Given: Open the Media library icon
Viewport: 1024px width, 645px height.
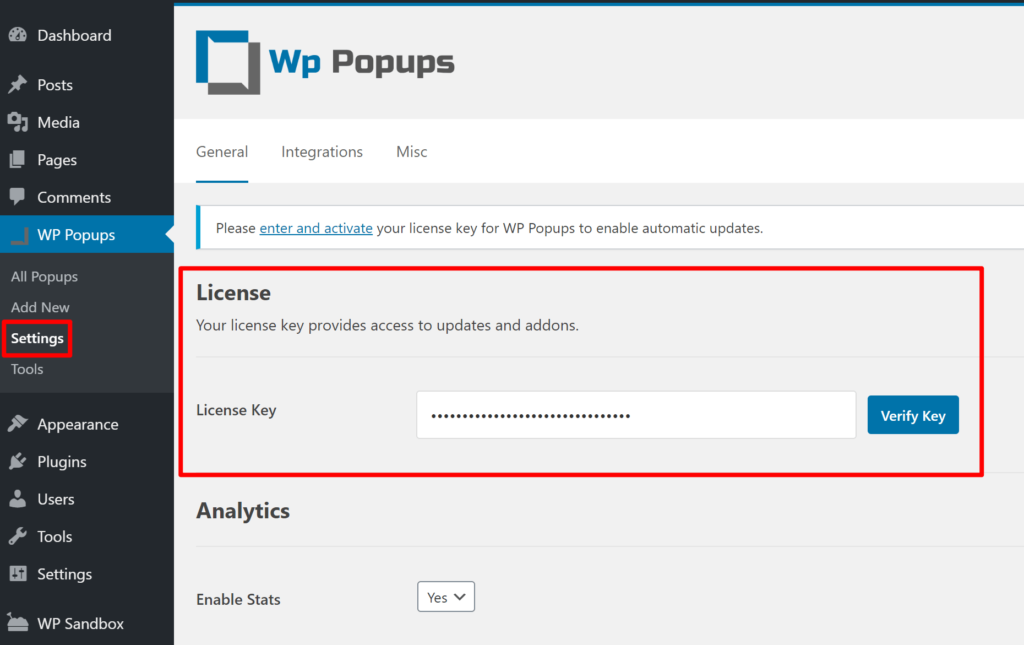Looking at the screenshot, I should tap(20, 124).
